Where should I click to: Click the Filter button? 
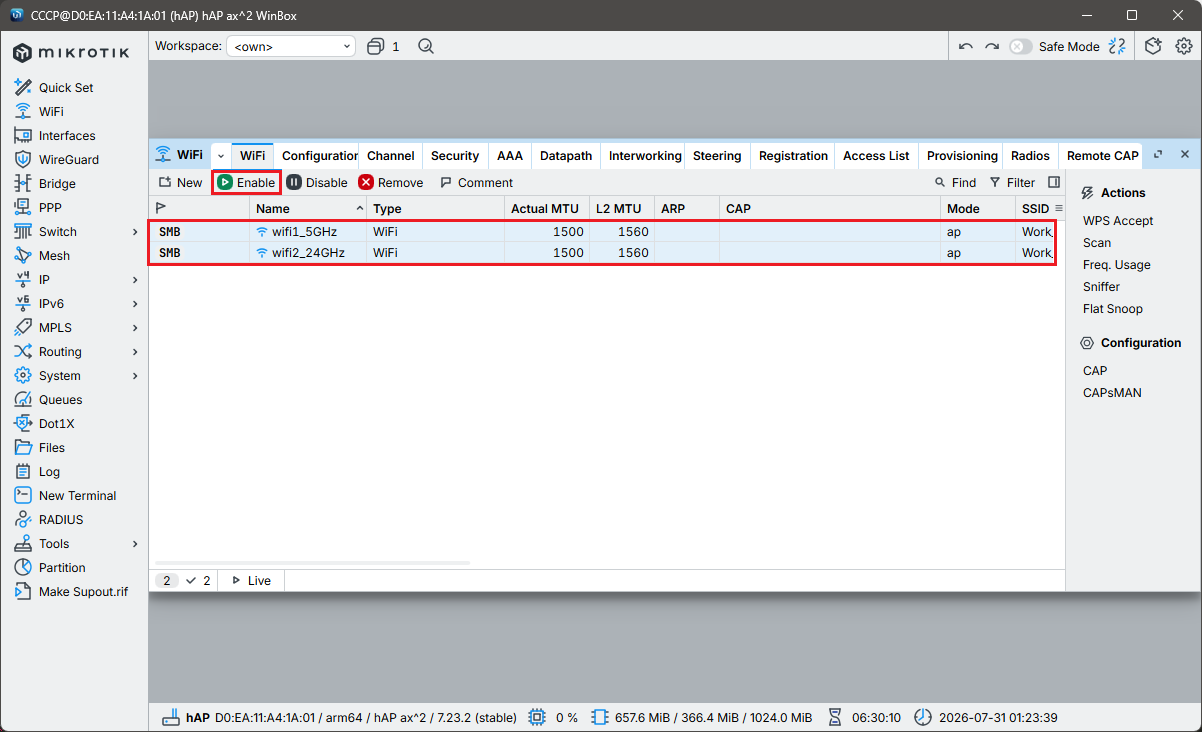[1012, 182]
